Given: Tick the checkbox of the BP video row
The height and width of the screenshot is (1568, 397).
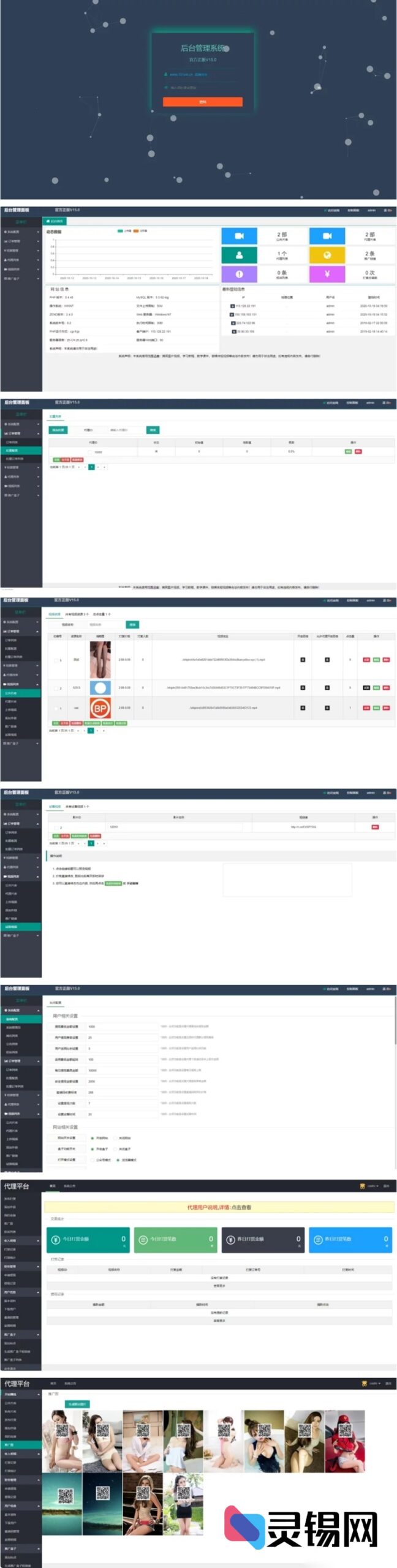Looking at the screenshot, I should (56, 707).
